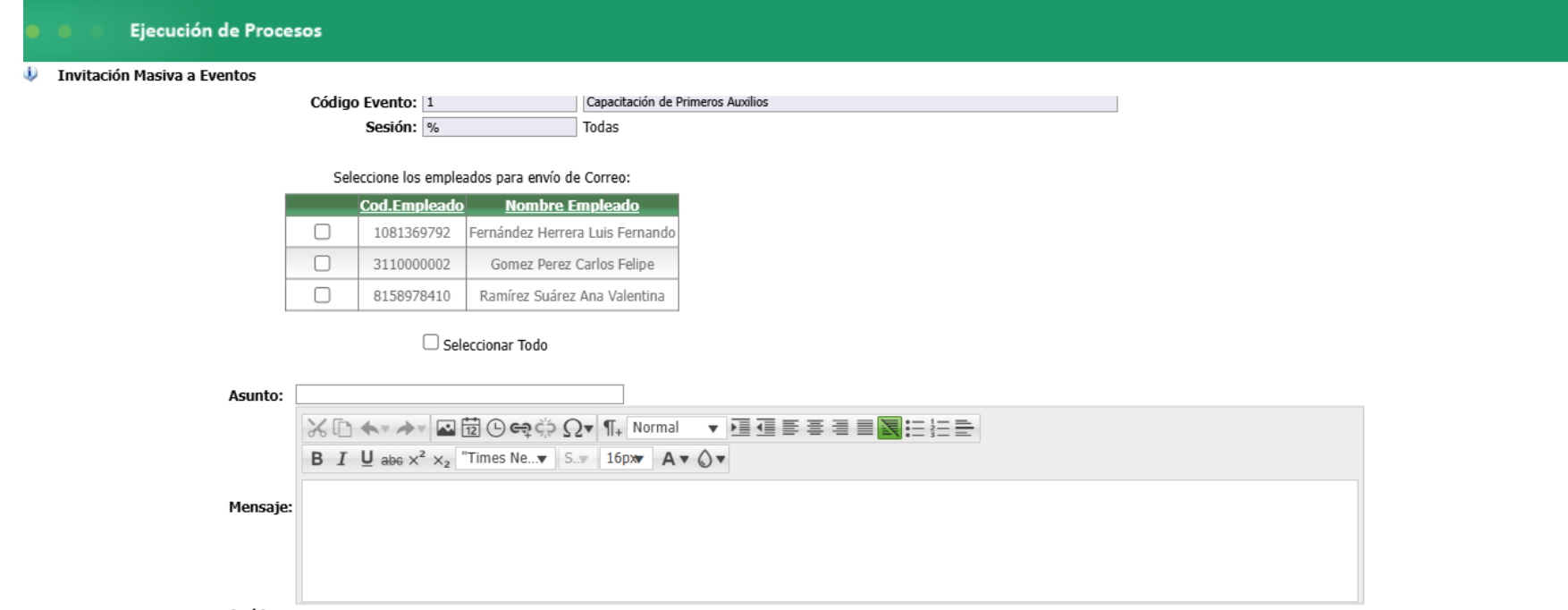Expand the Undo history dropdown arrow
Image resolution: width=1568 pixels, height=610 pixels.
pos(385,429)
